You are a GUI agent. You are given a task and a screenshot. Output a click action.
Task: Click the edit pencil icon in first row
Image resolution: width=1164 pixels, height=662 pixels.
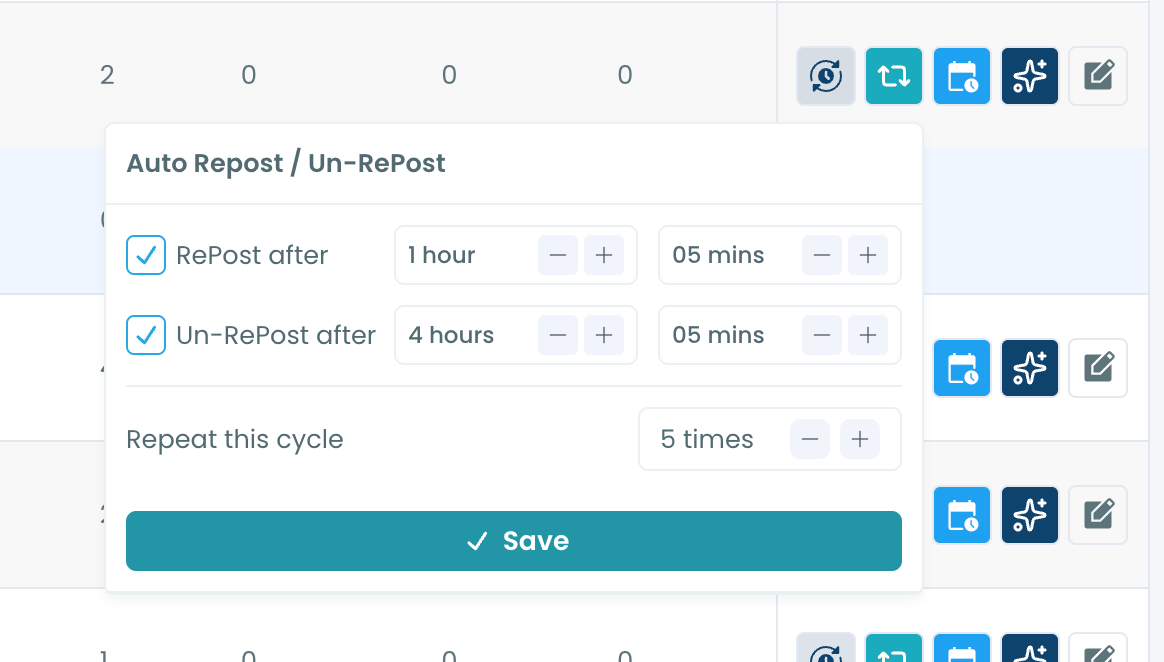coord(1098,76)
